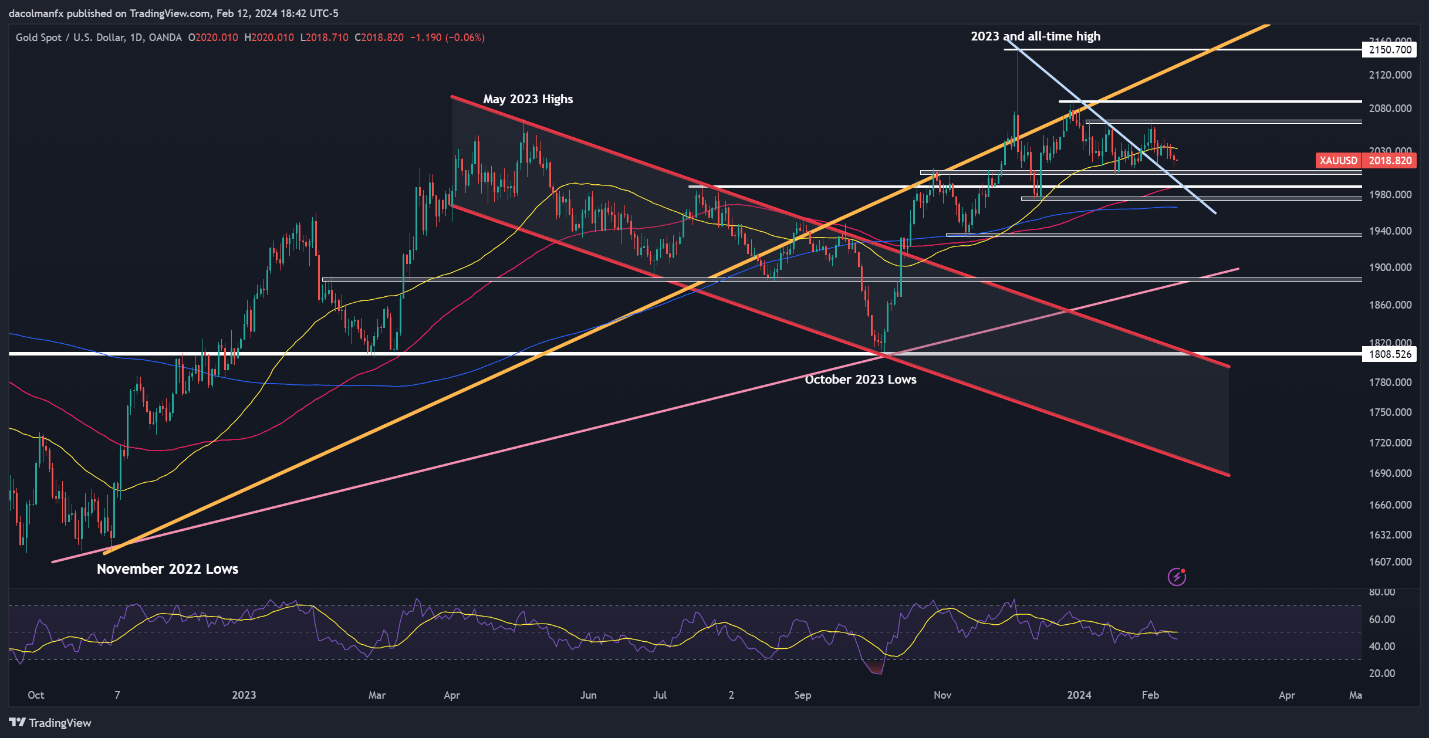Select the XAUUSD symbol tag on price axis
This screenshot has width=1429, height=738.
[x=1336, y=160]
